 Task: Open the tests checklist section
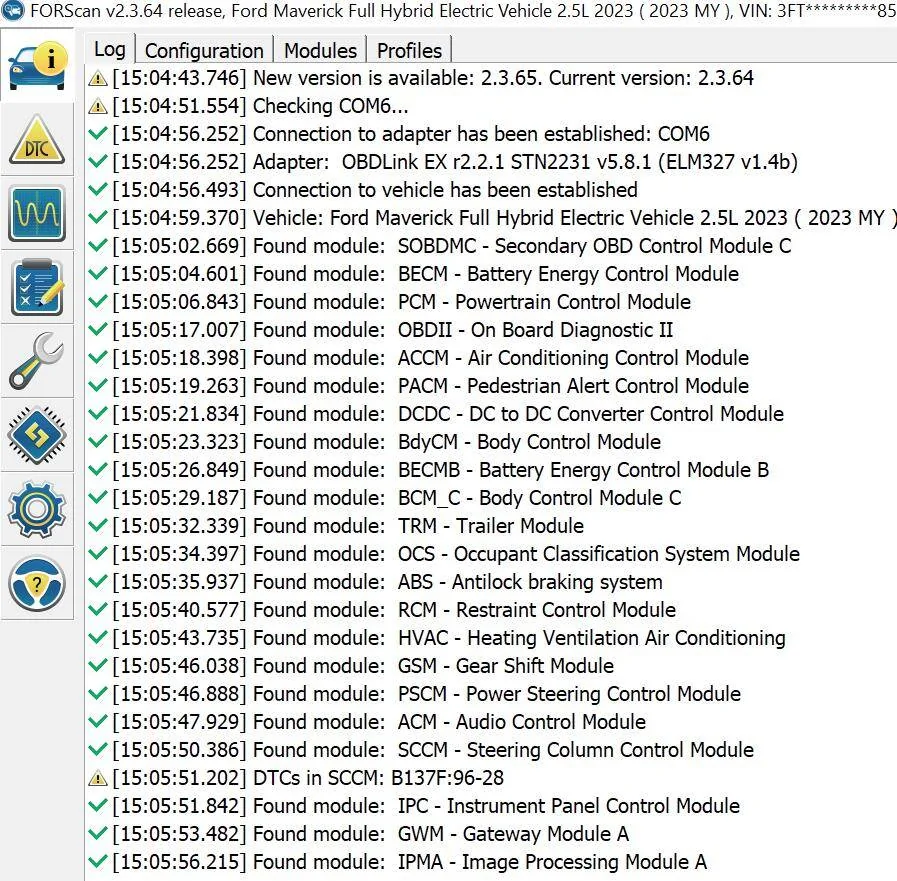tap(37, 287)
